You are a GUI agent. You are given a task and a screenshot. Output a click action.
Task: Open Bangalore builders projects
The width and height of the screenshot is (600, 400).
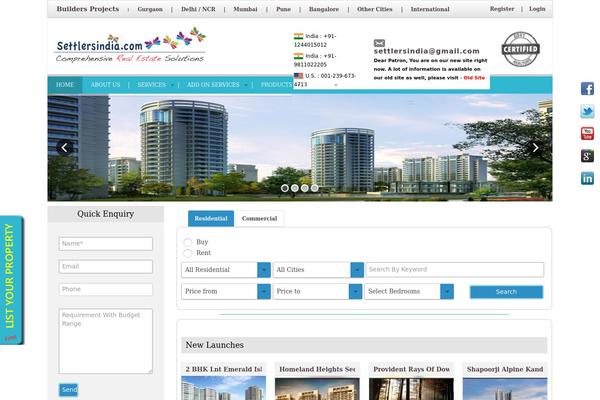coord(324,9)
